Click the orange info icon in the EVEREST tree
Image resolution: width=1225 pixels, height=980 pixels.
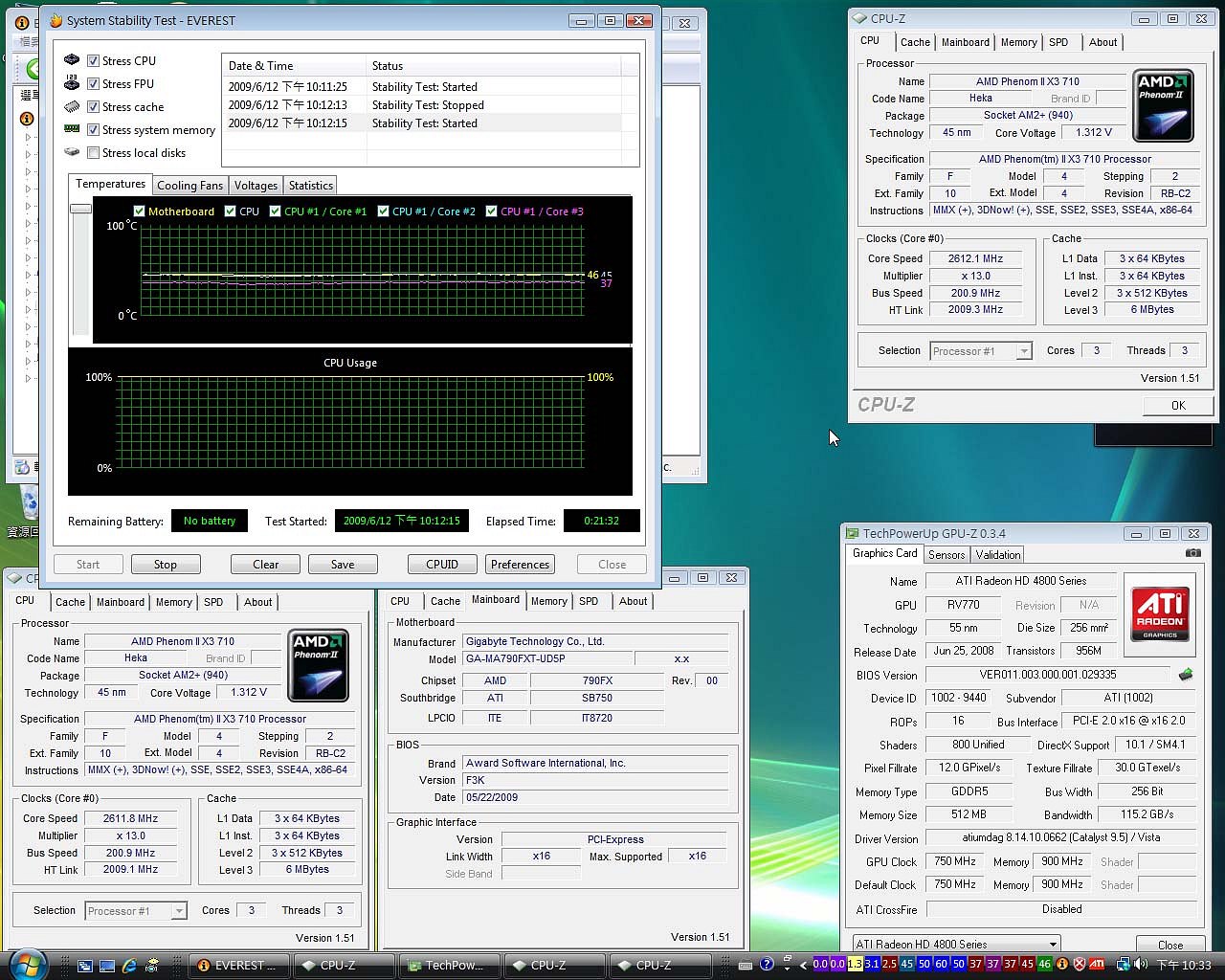26,119
